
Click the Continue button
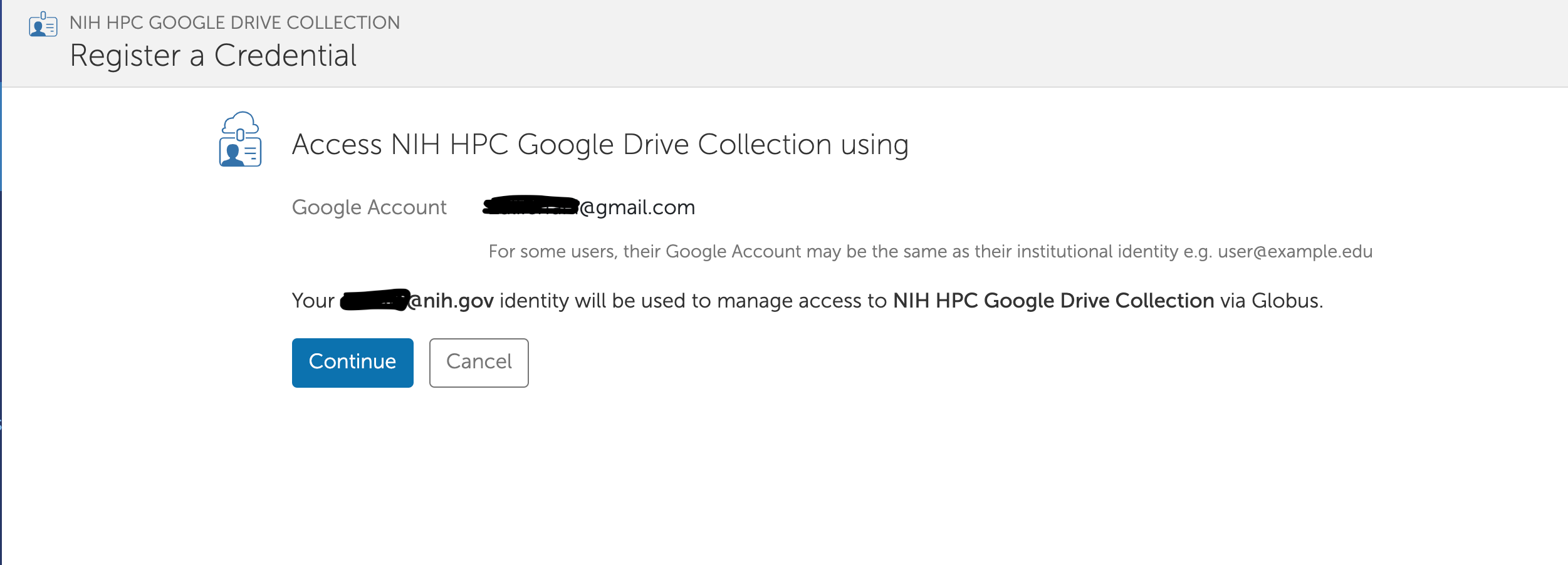352,363
